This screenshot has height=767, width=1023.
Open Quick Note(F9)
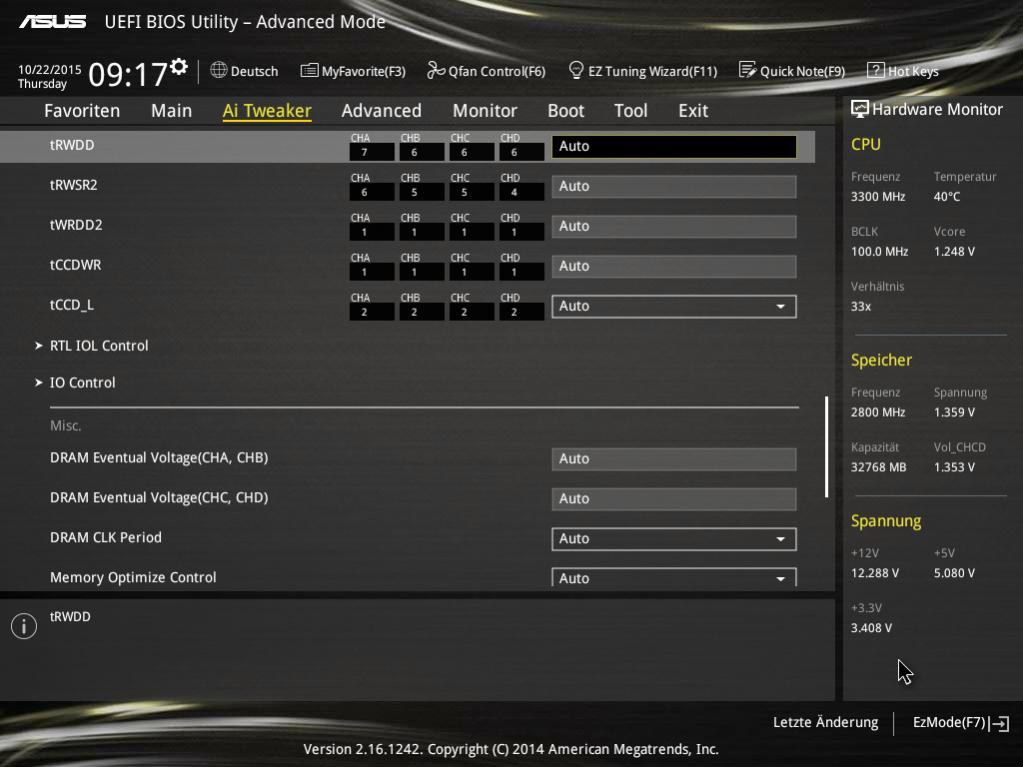(792, 71)
